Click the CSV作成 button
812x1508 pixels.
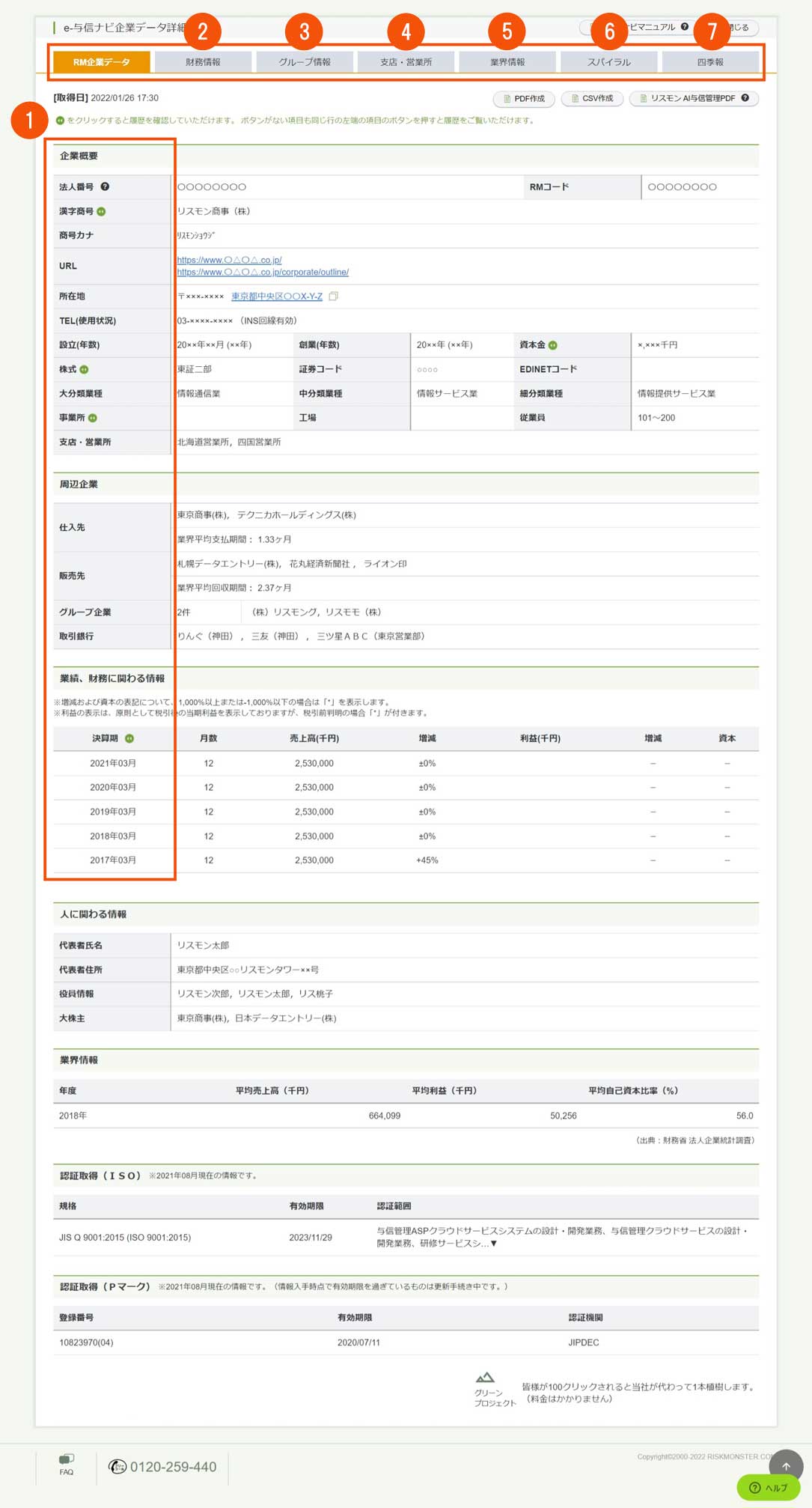tap(592, 99)
